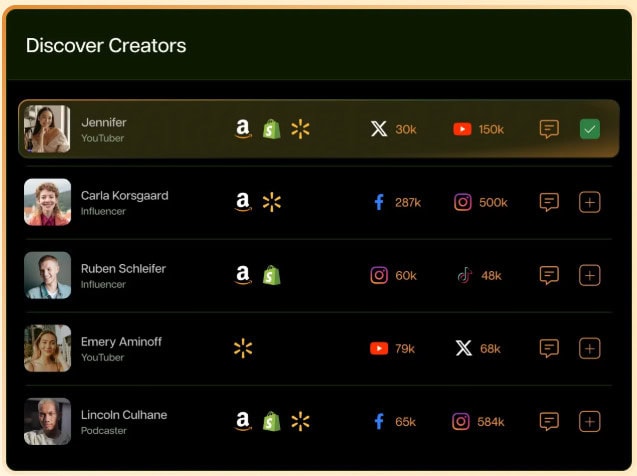637x476 pixels.
Task: Open Carla Korsgaard's Instagram 500k icon
Action: pos(463,202)
